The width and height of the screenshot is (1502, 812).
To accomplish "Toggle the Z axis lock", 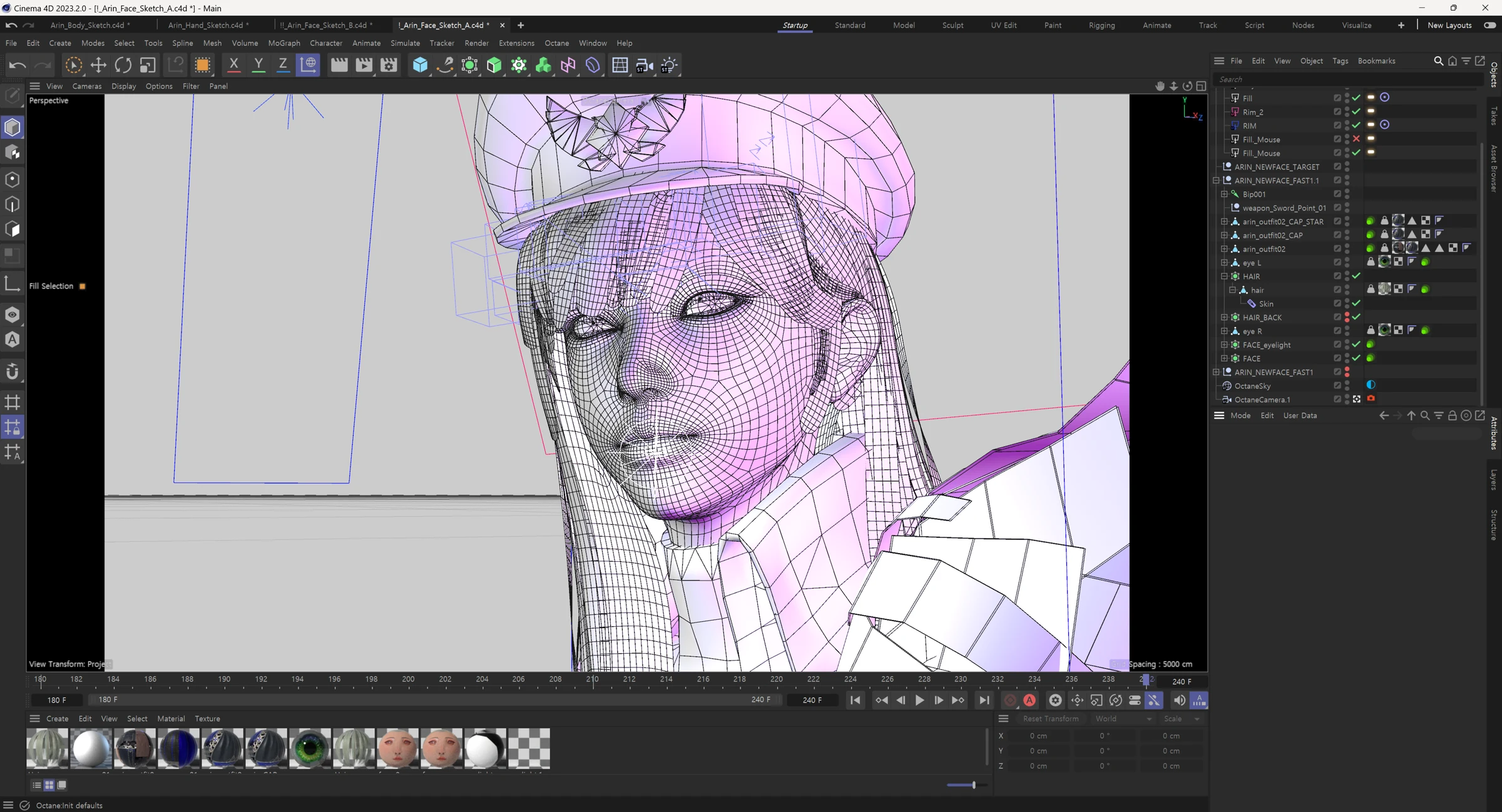I will tap(283, 65).
